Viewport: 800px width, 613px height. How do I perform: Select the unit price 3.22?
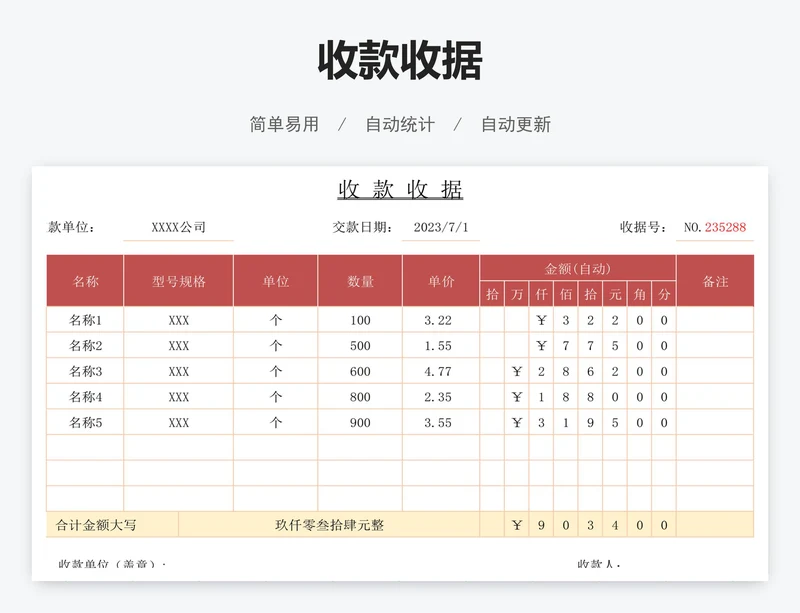pyautogui.click(x=441, y=320)
